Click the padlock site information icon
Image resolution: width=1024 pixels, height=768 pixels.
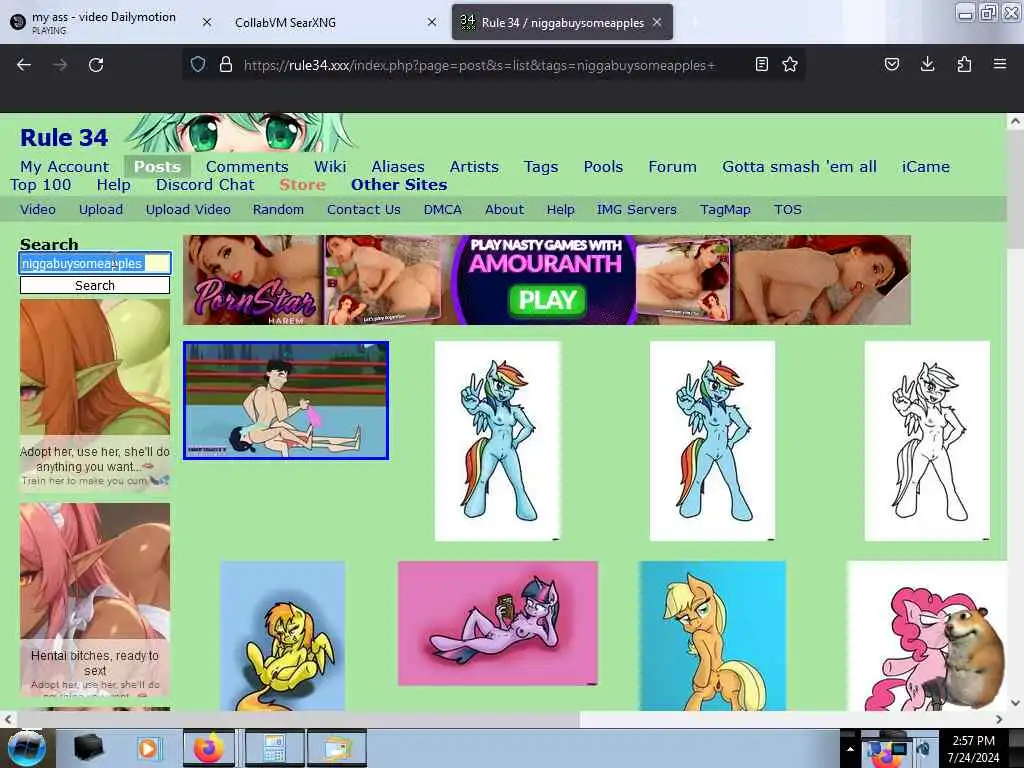tap(226, 64)
